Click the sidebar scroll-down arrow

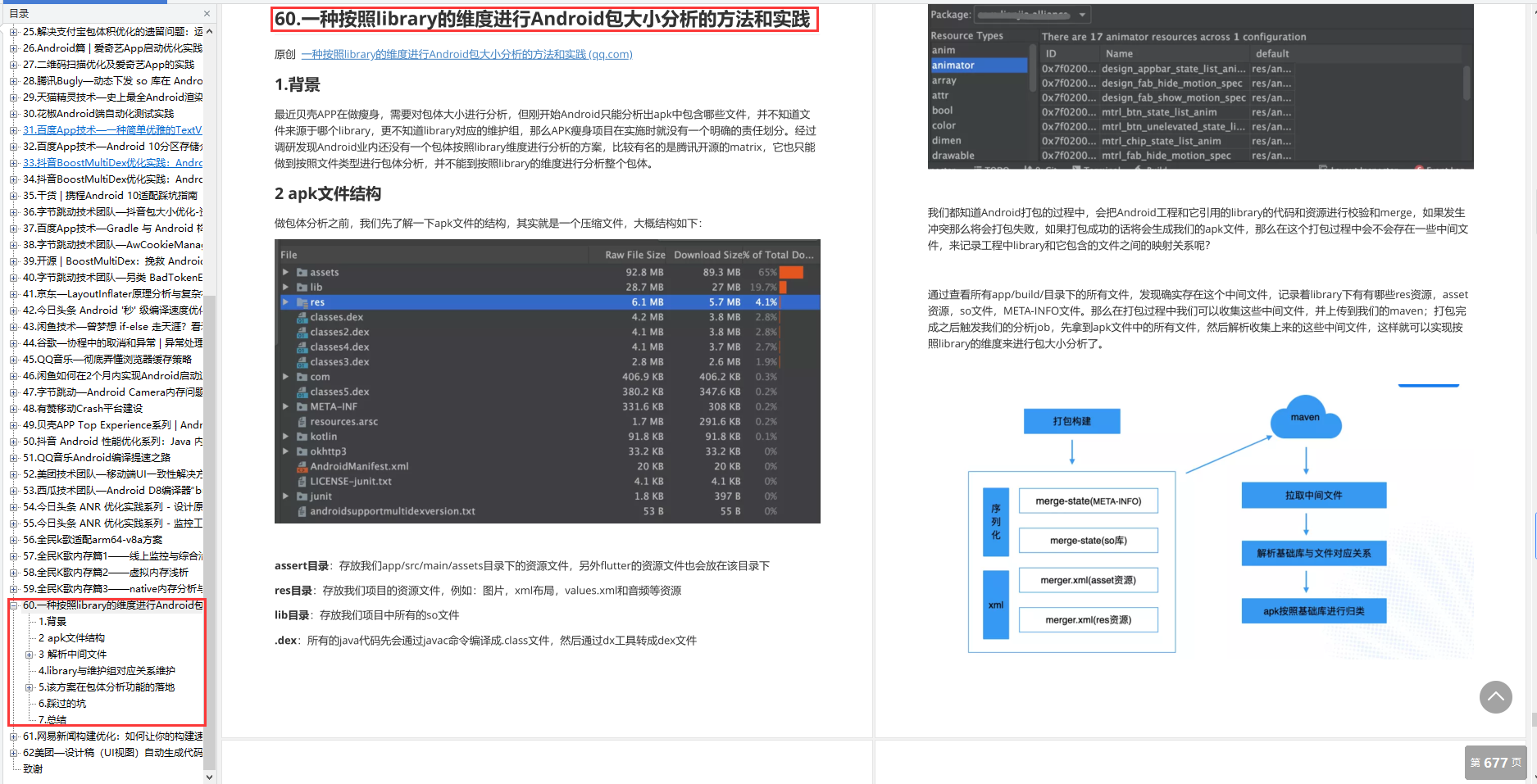pyautogui.click(x=209, y=777)
